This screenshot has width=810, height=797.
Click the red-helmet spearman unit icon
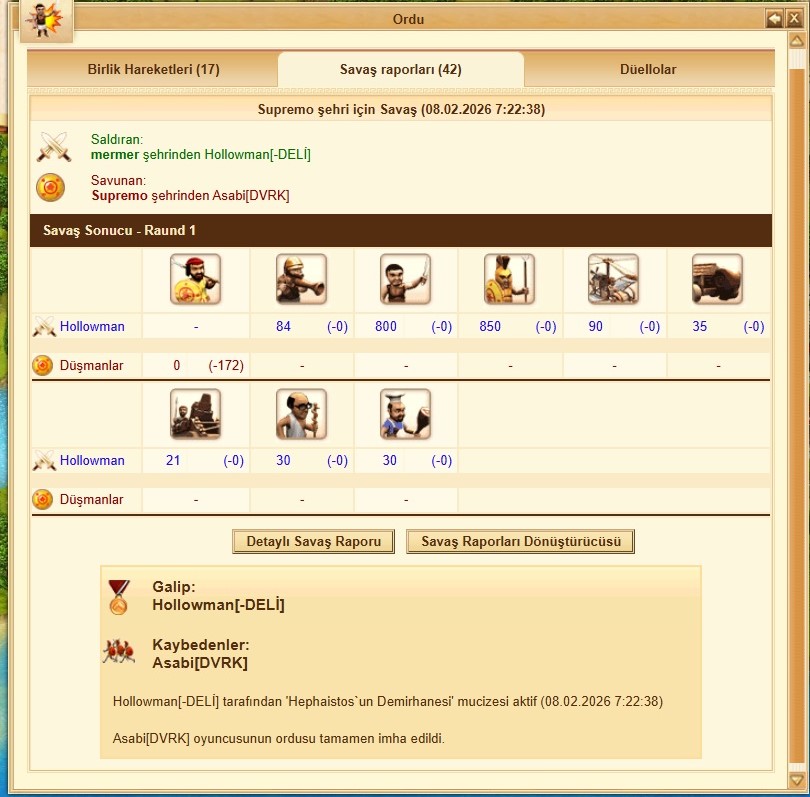[195, 279]
